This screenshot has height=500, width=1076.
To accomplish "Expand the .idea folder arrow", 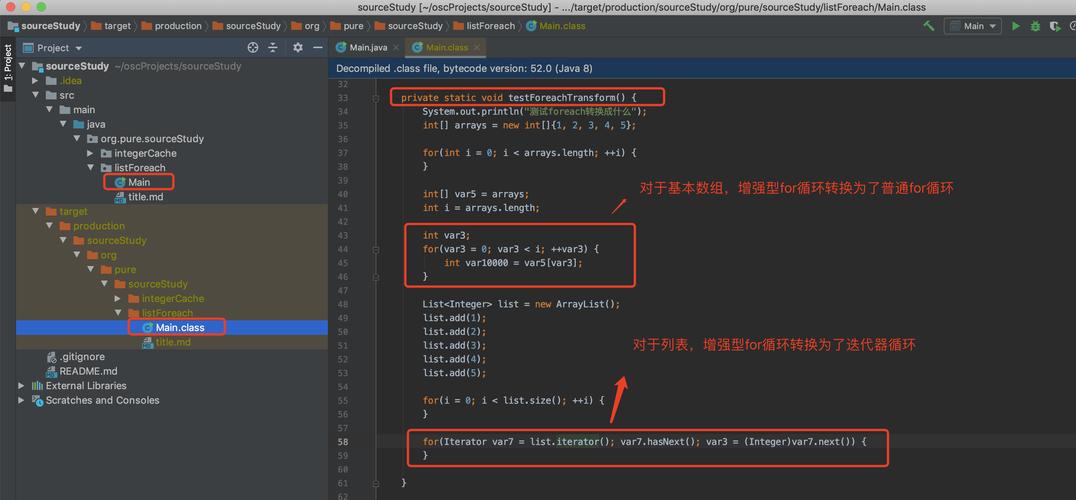I will click(x=36, y=81).
